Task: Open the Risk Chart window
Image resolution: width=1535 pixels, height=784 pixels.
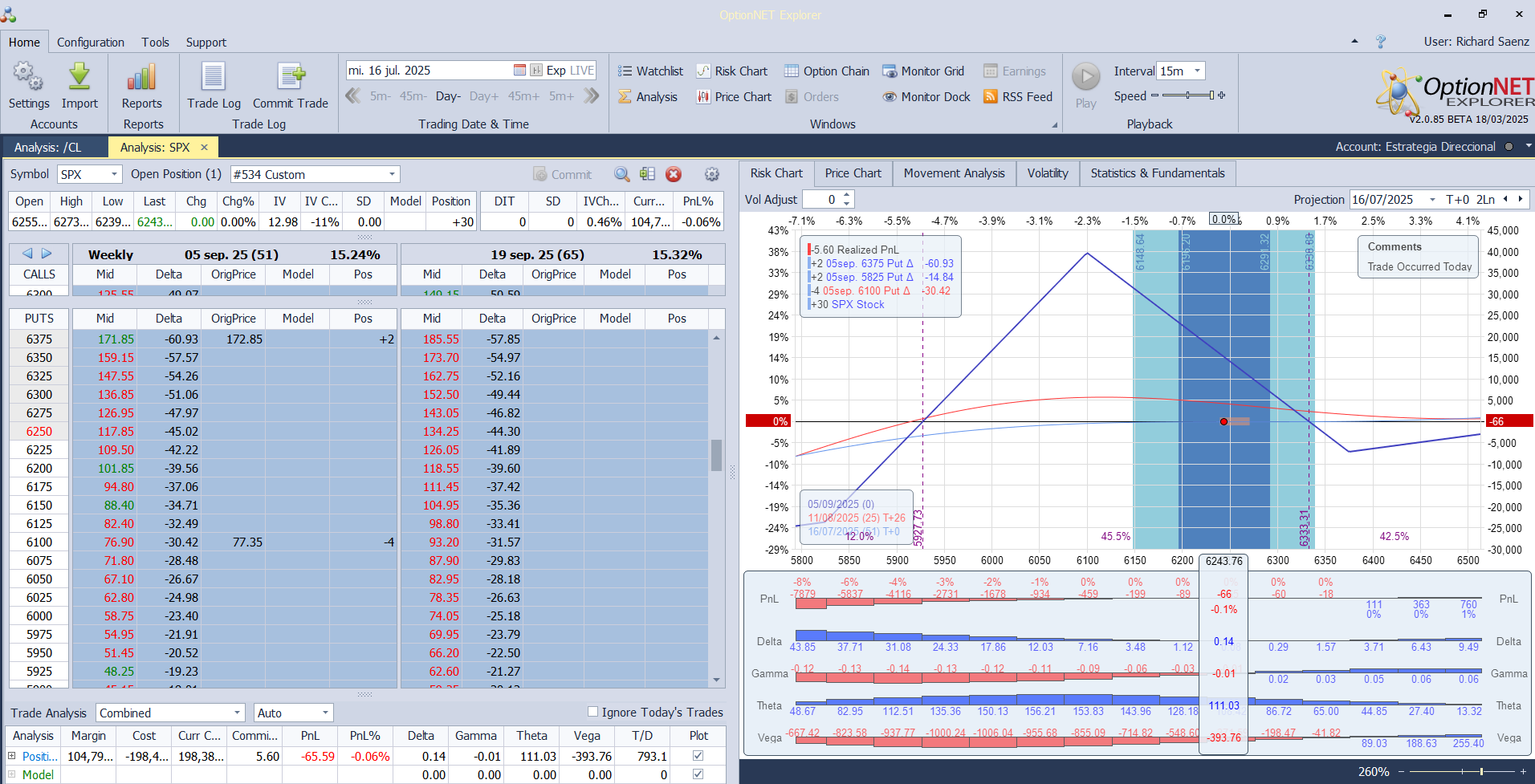Action: 731,71
